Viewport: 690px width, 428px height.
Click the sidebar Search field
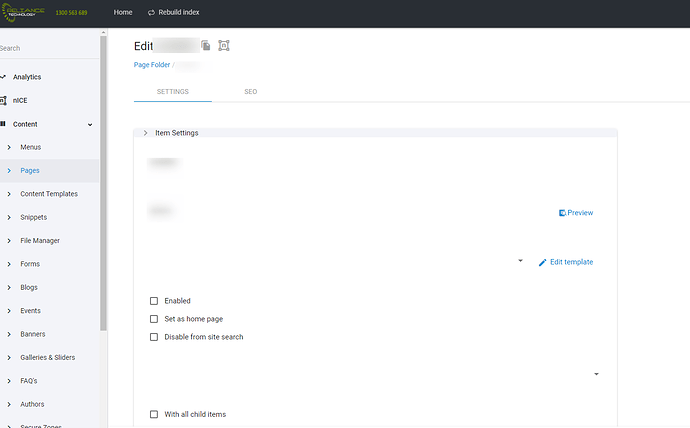tap(49, 48)
